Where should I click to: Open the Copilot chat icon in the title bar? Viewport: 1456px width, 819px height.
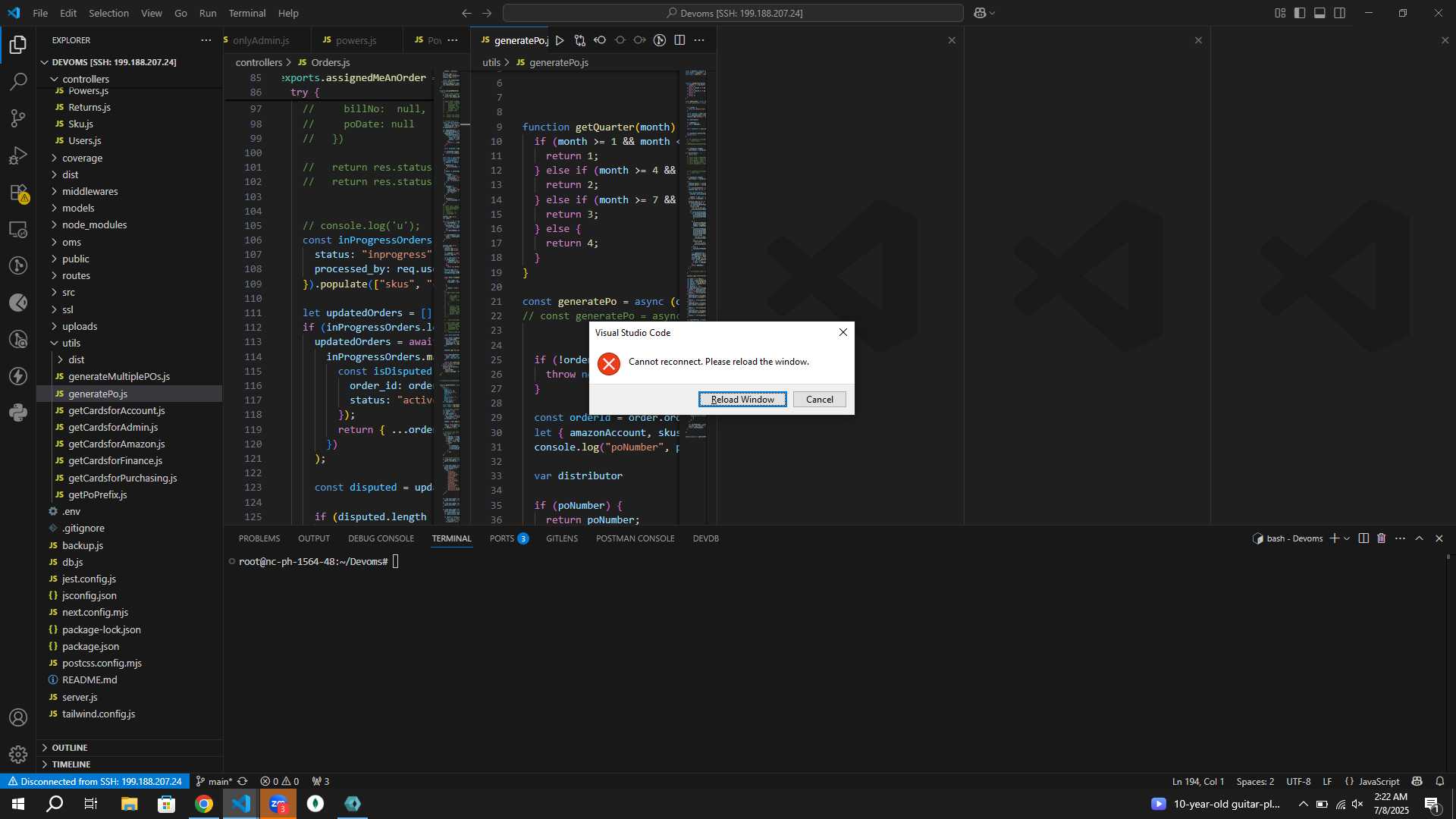(980, 13)
